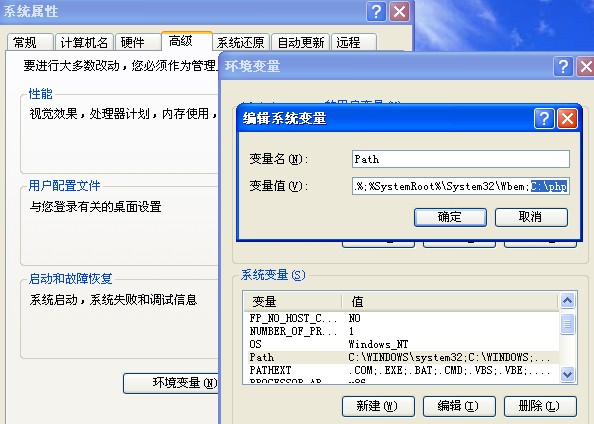Viewport: 594px width, 424px height.
Task: Click scroll down arrow in system variables list
Action: point(567,374)
